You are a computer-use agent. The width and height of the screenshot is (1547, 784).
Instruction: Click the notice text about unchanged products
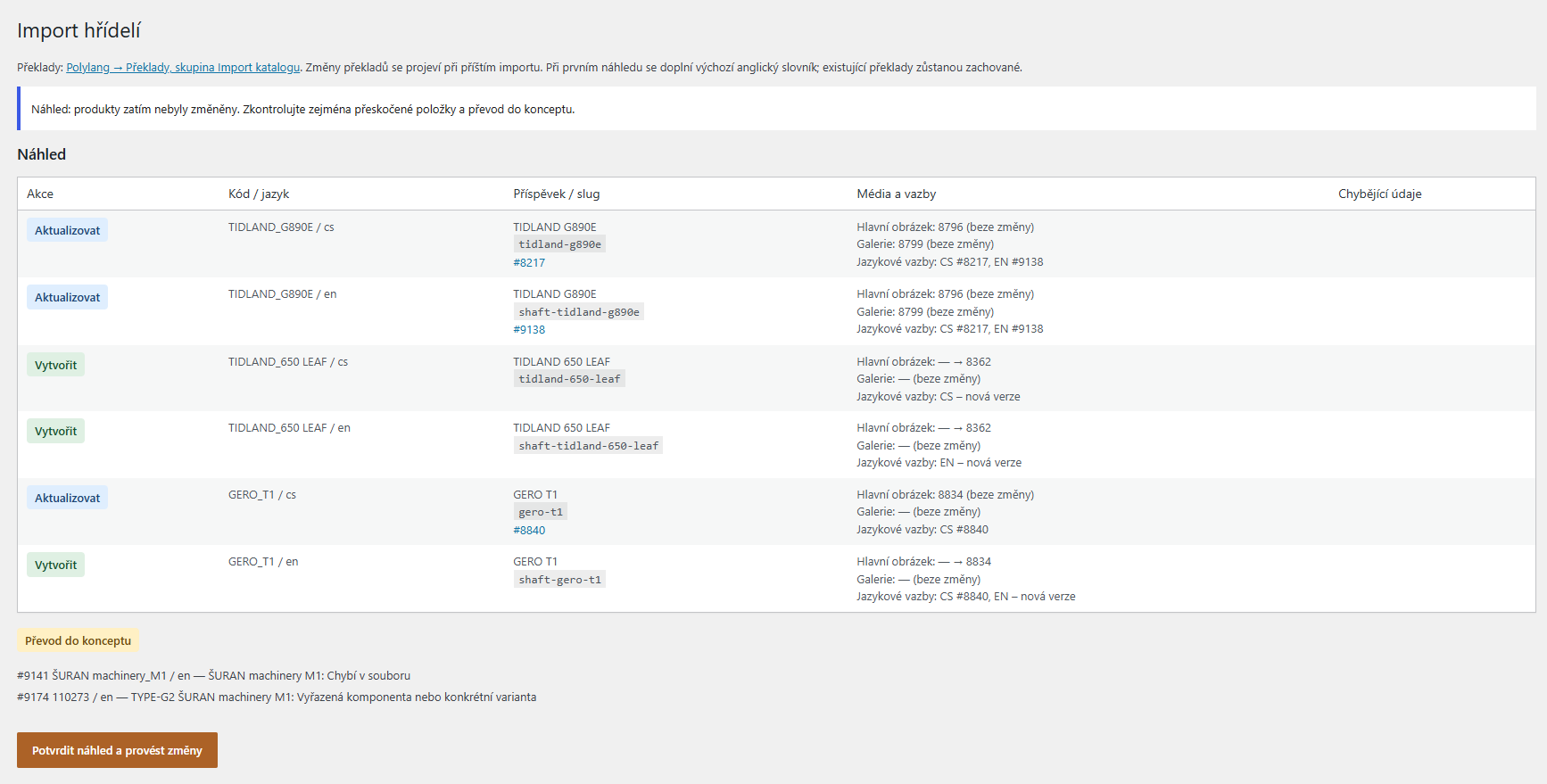(x=303, y=109)
